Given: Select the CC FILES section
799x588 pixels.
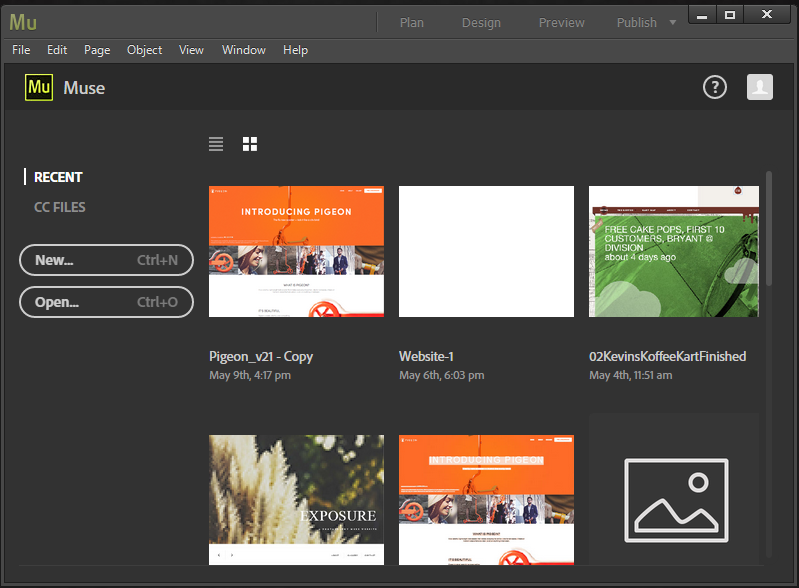Looking at the screenshot, I should tap(60, 207).
